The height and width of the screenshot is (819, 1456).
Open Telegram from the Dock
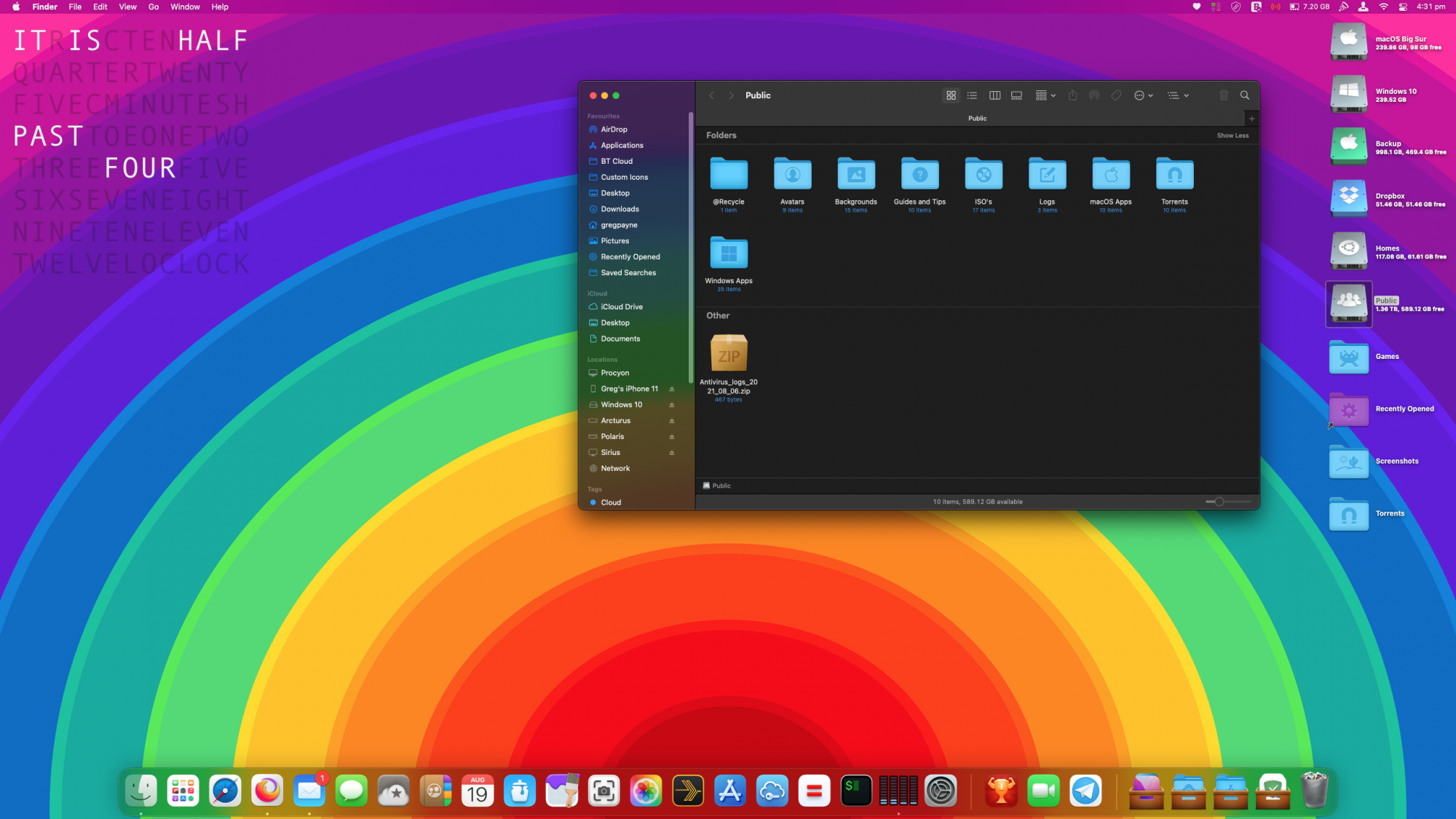1085,791
